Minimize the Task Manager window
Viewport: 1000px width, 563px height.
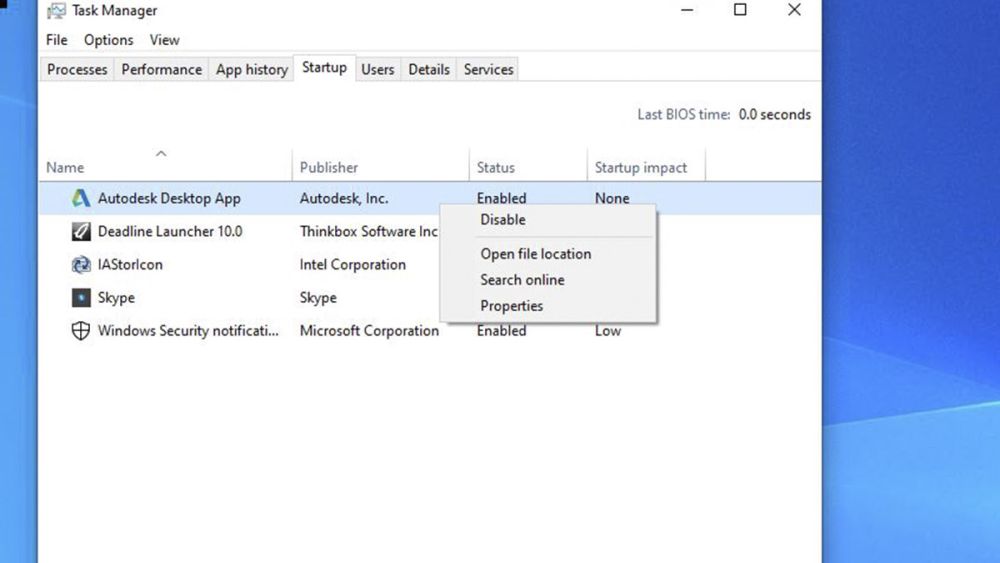687,10
